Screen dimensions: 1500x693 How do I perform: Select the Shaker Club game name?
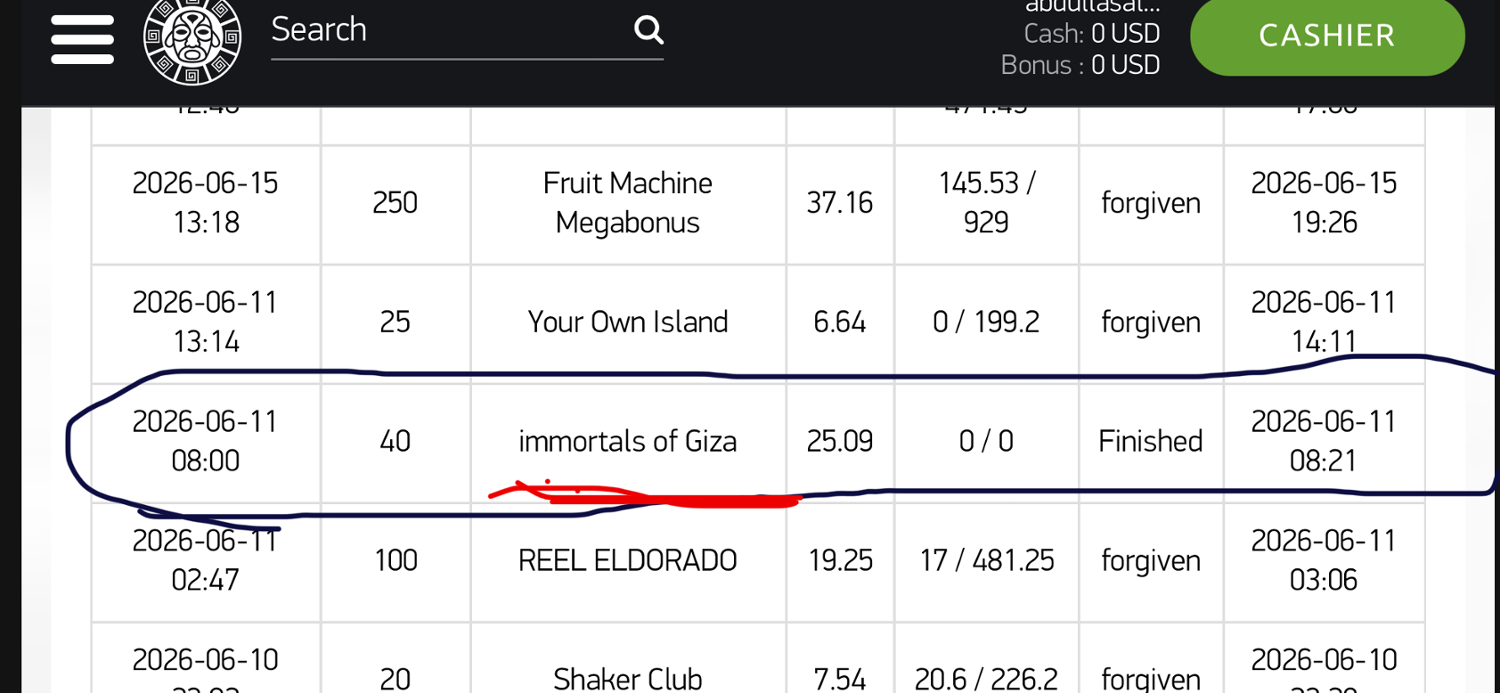tap(628, 679)
